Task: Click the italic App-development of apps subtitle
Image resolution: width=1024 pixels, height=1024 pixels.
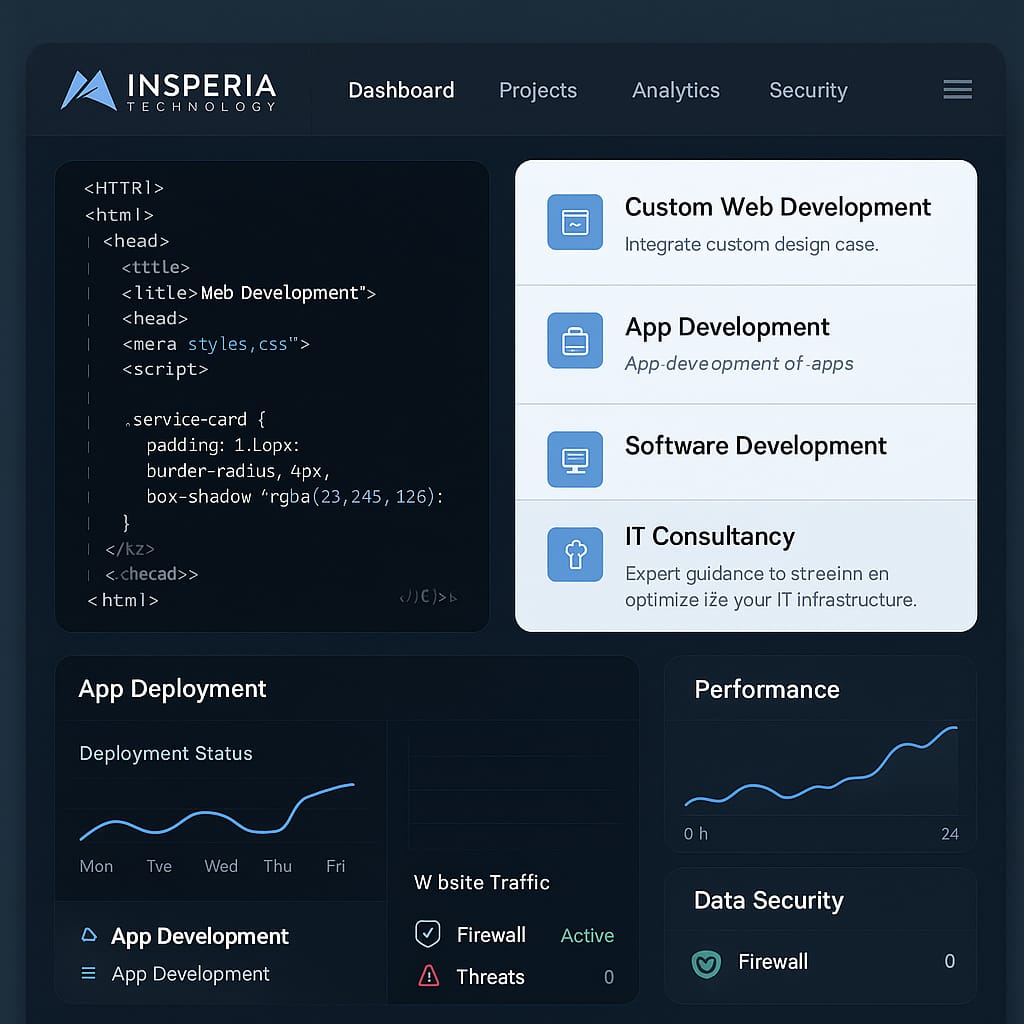Action: point(739,363)
